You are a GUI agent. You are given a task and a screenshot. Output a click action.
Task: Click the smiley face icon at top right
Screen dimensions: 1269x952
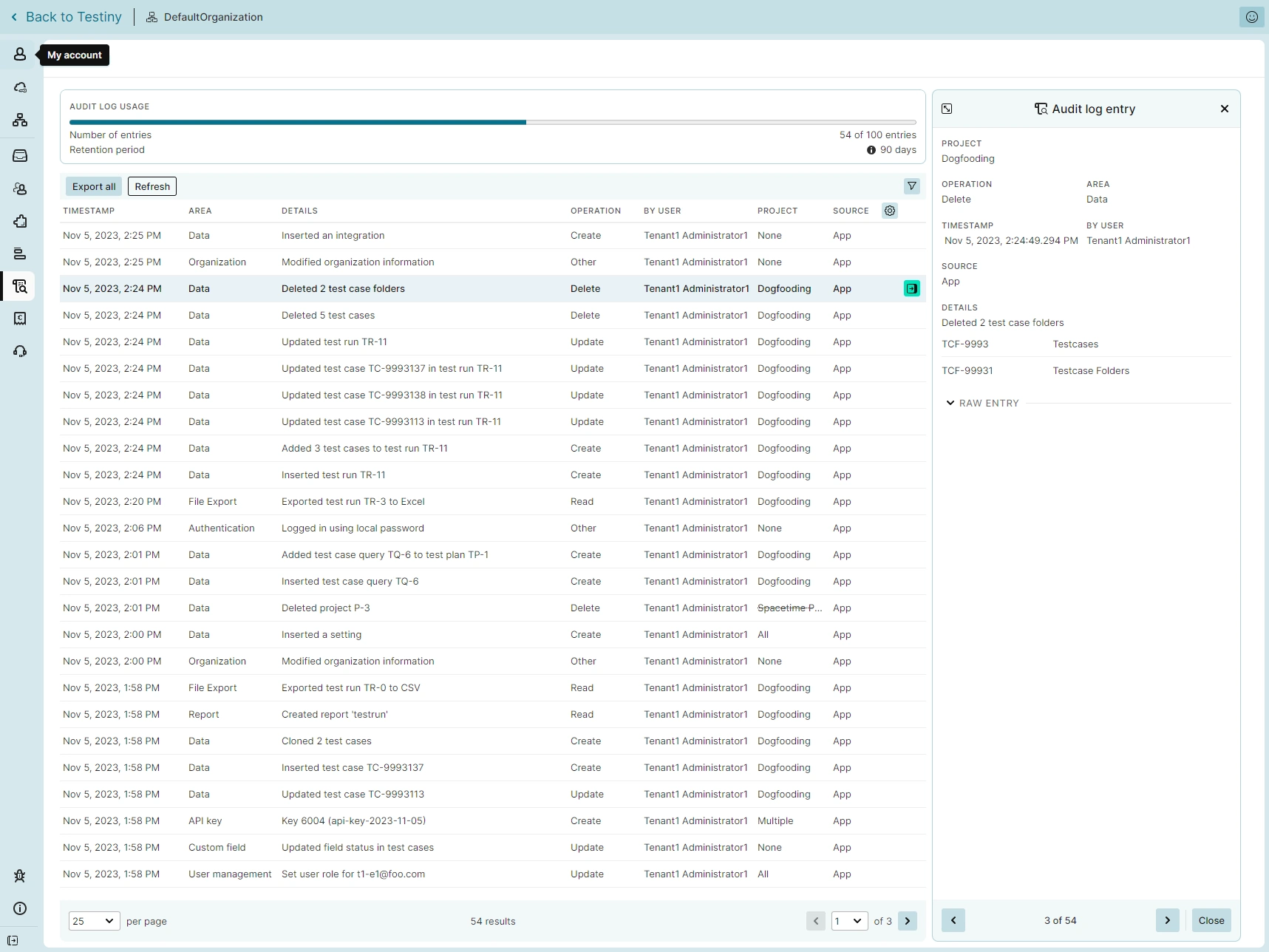coord(1251,17)
